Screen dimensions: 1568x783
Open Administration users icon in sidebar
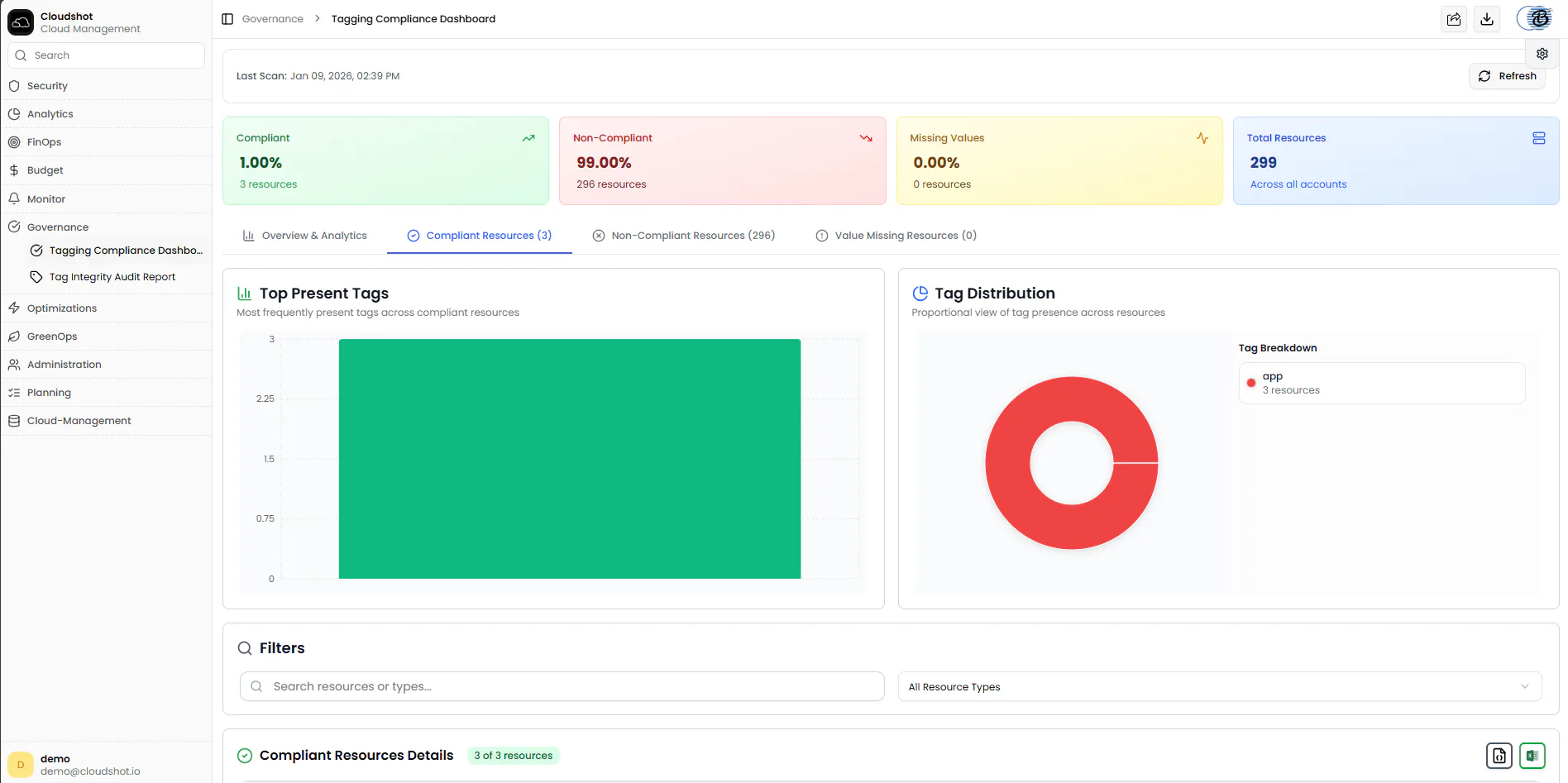14,365
